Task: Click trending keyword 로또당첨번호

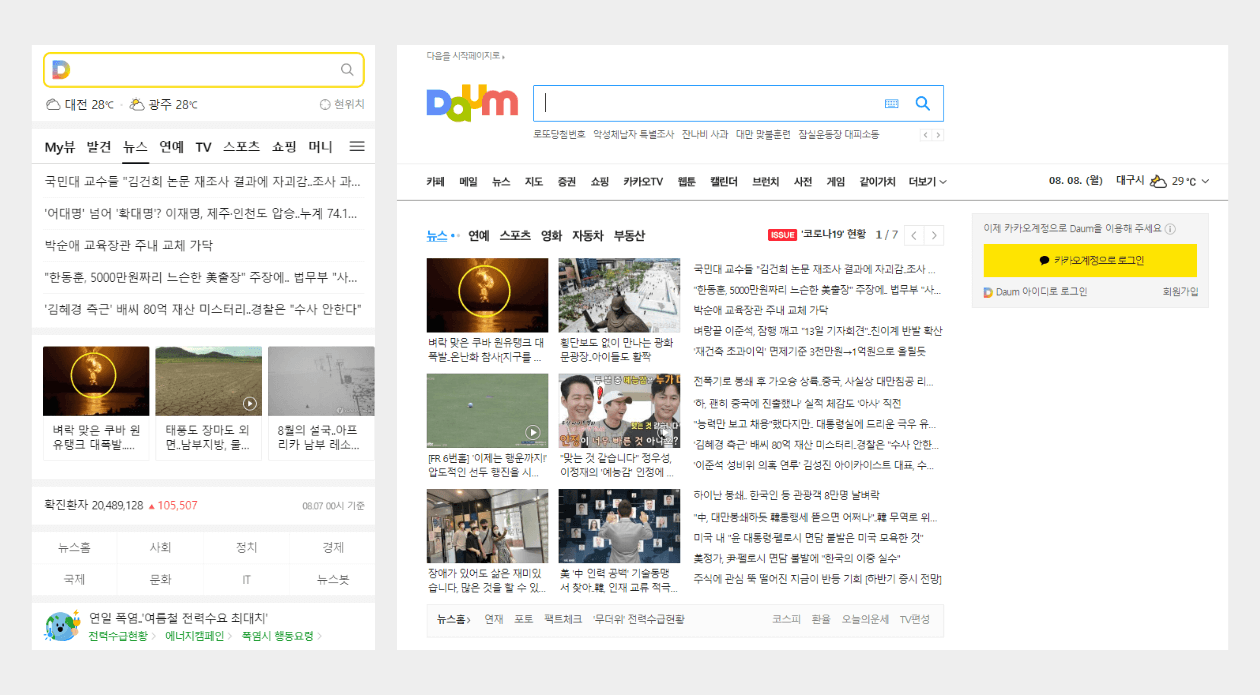Action: (559, 134)
